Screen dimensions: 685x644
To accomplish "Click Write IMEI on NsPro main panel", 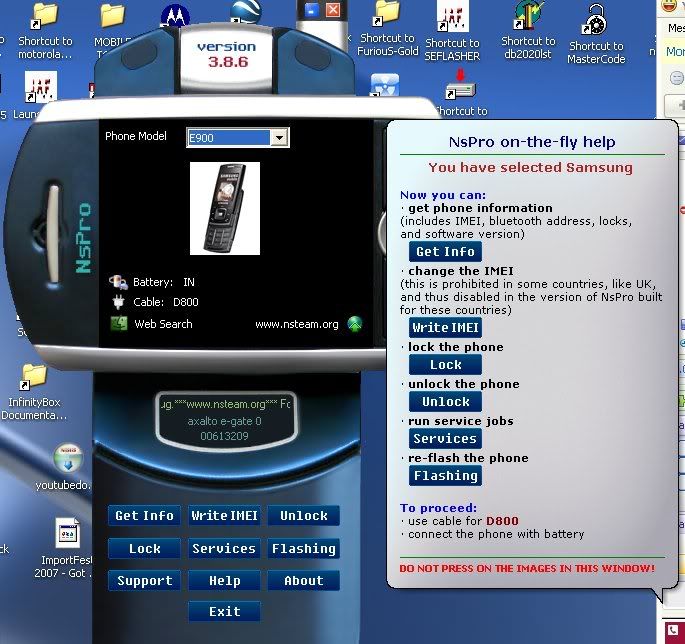I will 225,516.
